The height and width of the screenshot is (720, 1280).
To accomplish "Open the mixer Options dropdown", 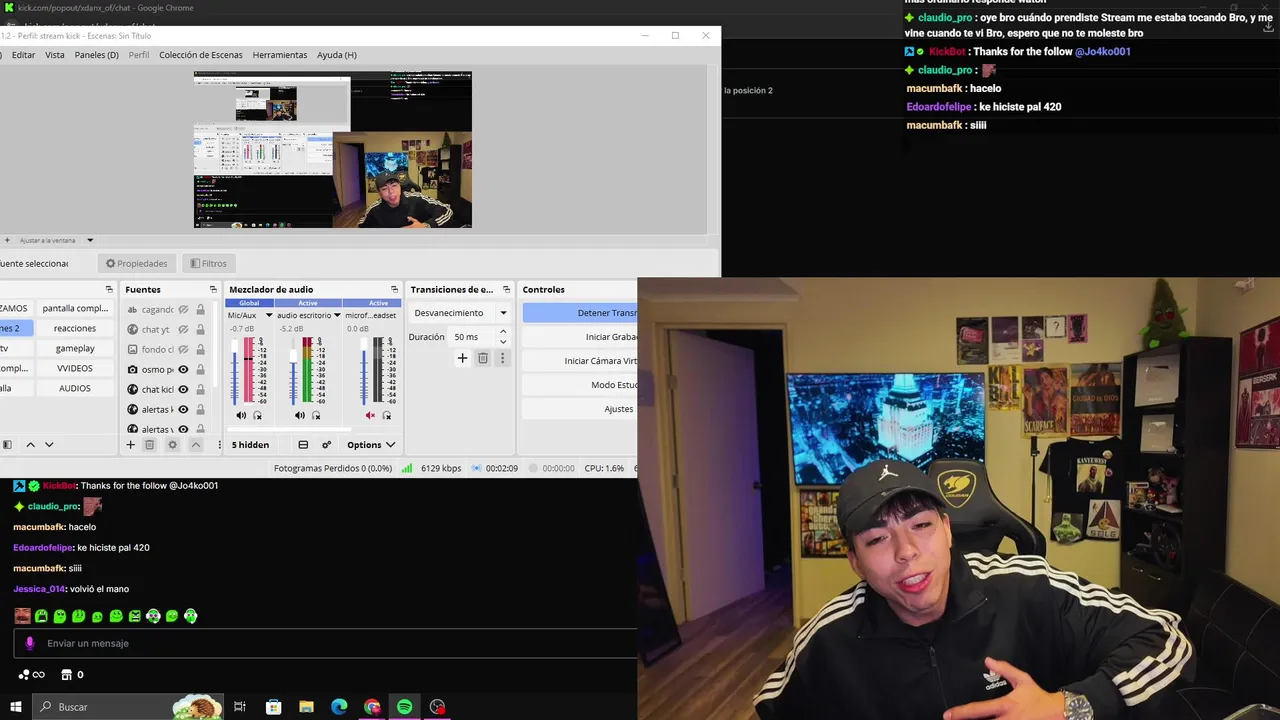I will click(370, 445).
